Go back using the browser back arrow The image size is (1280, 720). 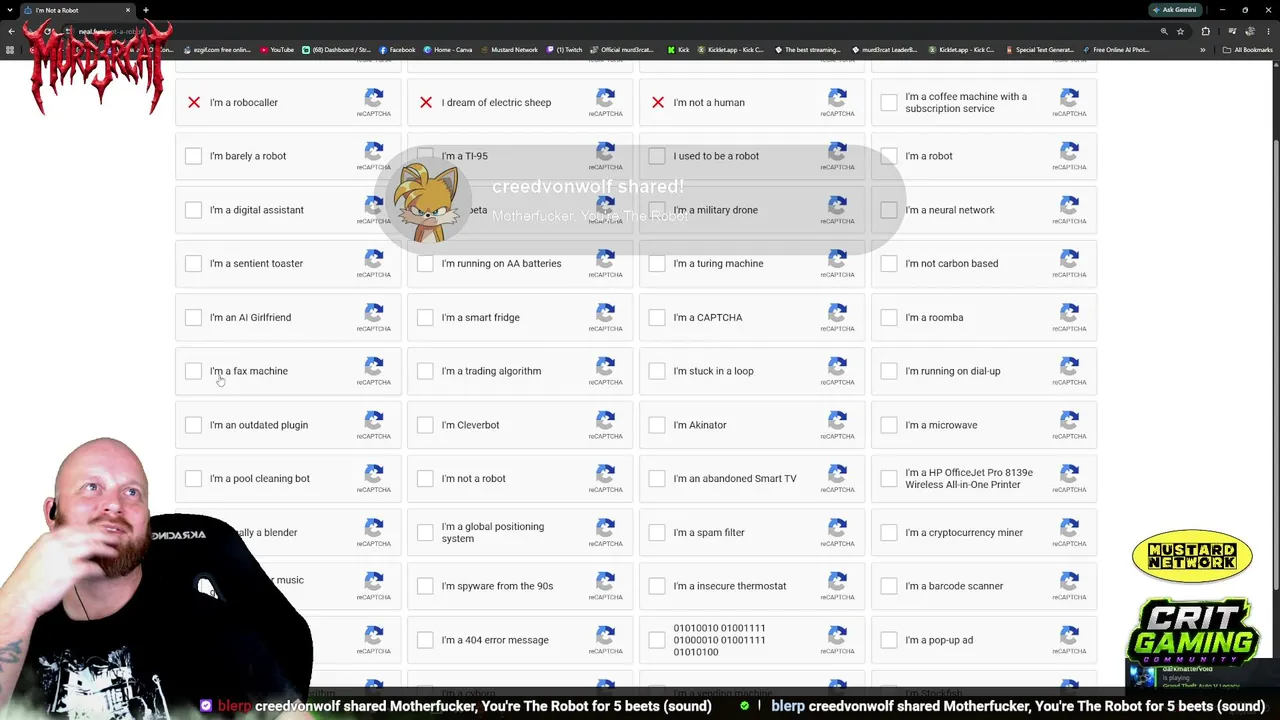(x=11, y=31)
